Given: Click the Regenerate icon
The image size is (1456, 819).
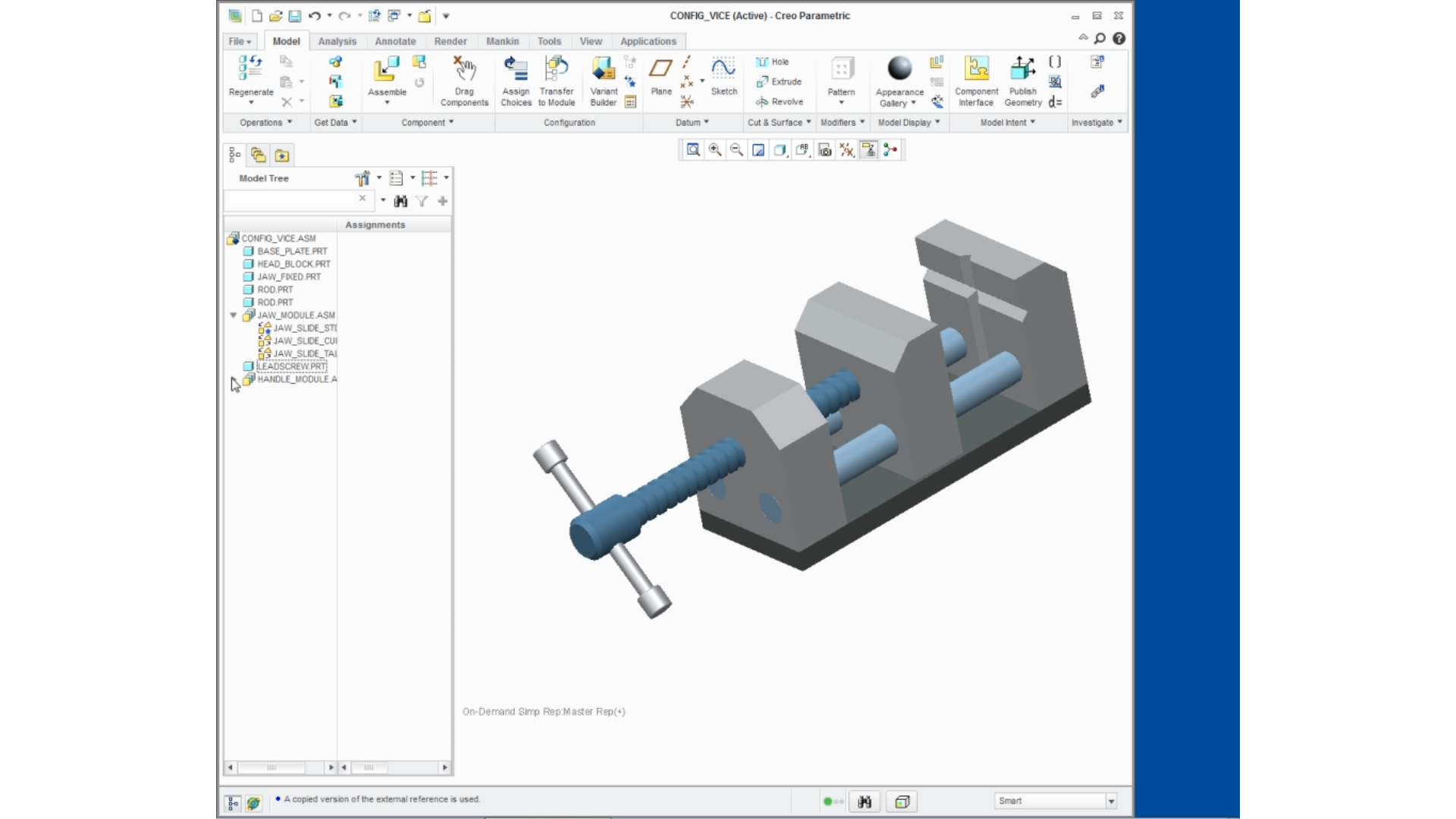Looking at the screenshot, I should tap(250, 68).
